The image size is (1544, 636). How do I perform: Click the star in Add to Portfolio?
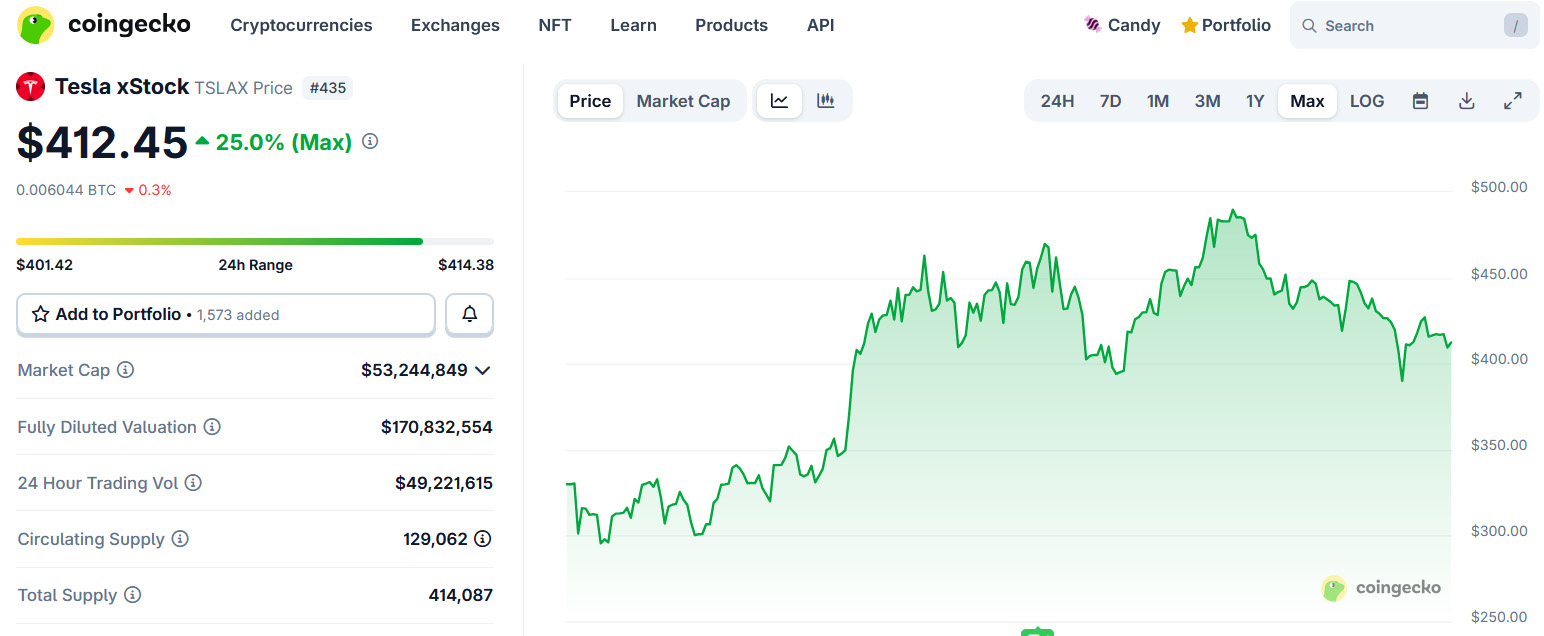tap(41, 314)
